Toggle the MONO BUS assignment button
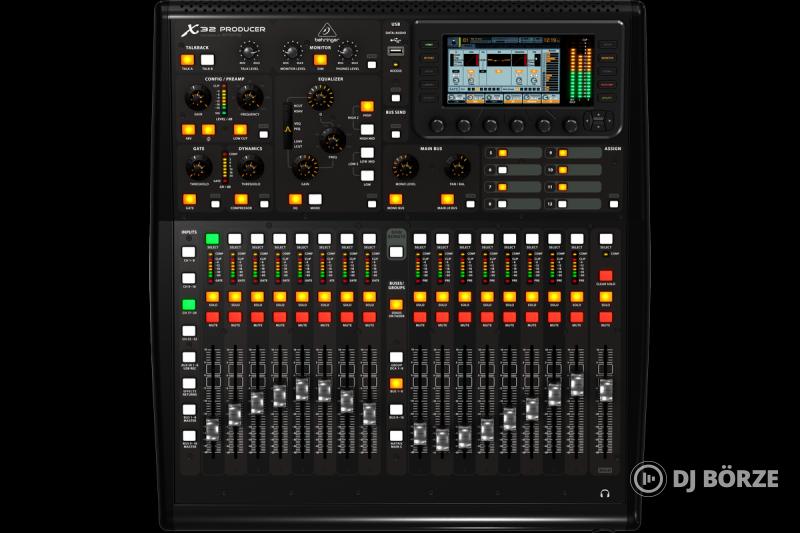Screen dimensions: 800x533 pos(396,199)
